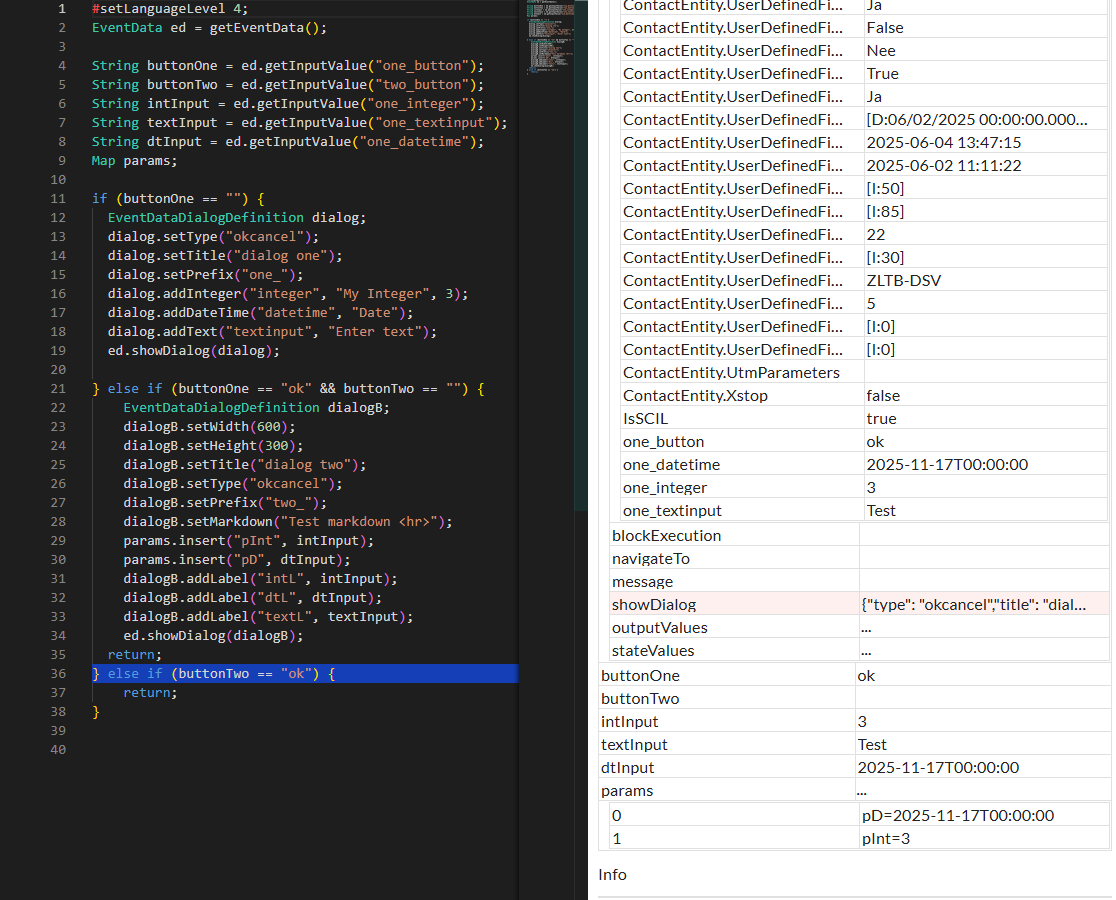Click line number 11 in the gutter
This screenshot has width=1116, height=900.
tap(57, 199)
